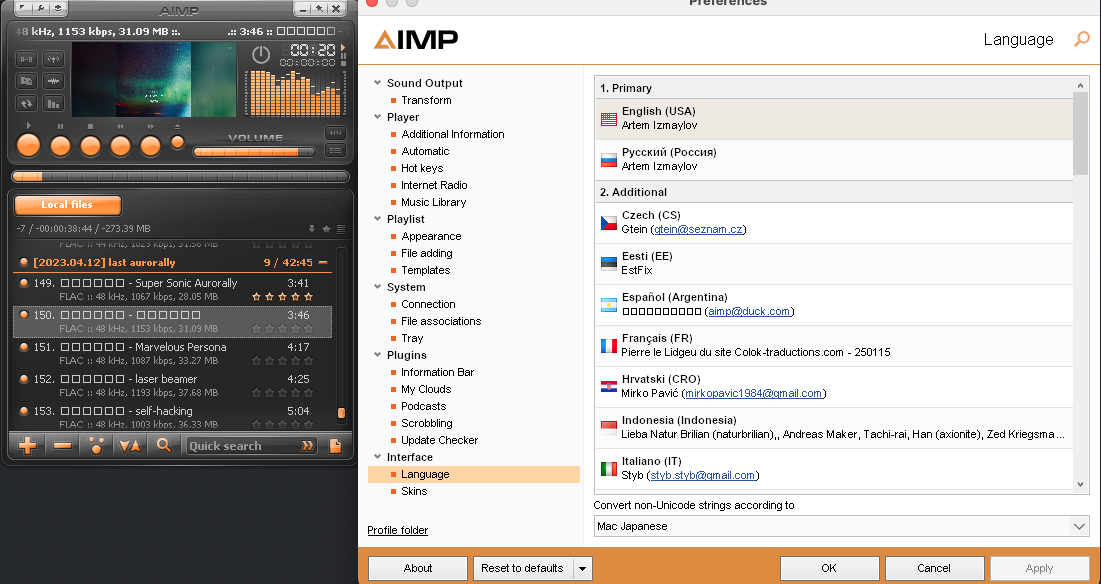Open the Internet Radio preferences page
1101x584 pixels.
pyautogui.click(x=434, y=185)
